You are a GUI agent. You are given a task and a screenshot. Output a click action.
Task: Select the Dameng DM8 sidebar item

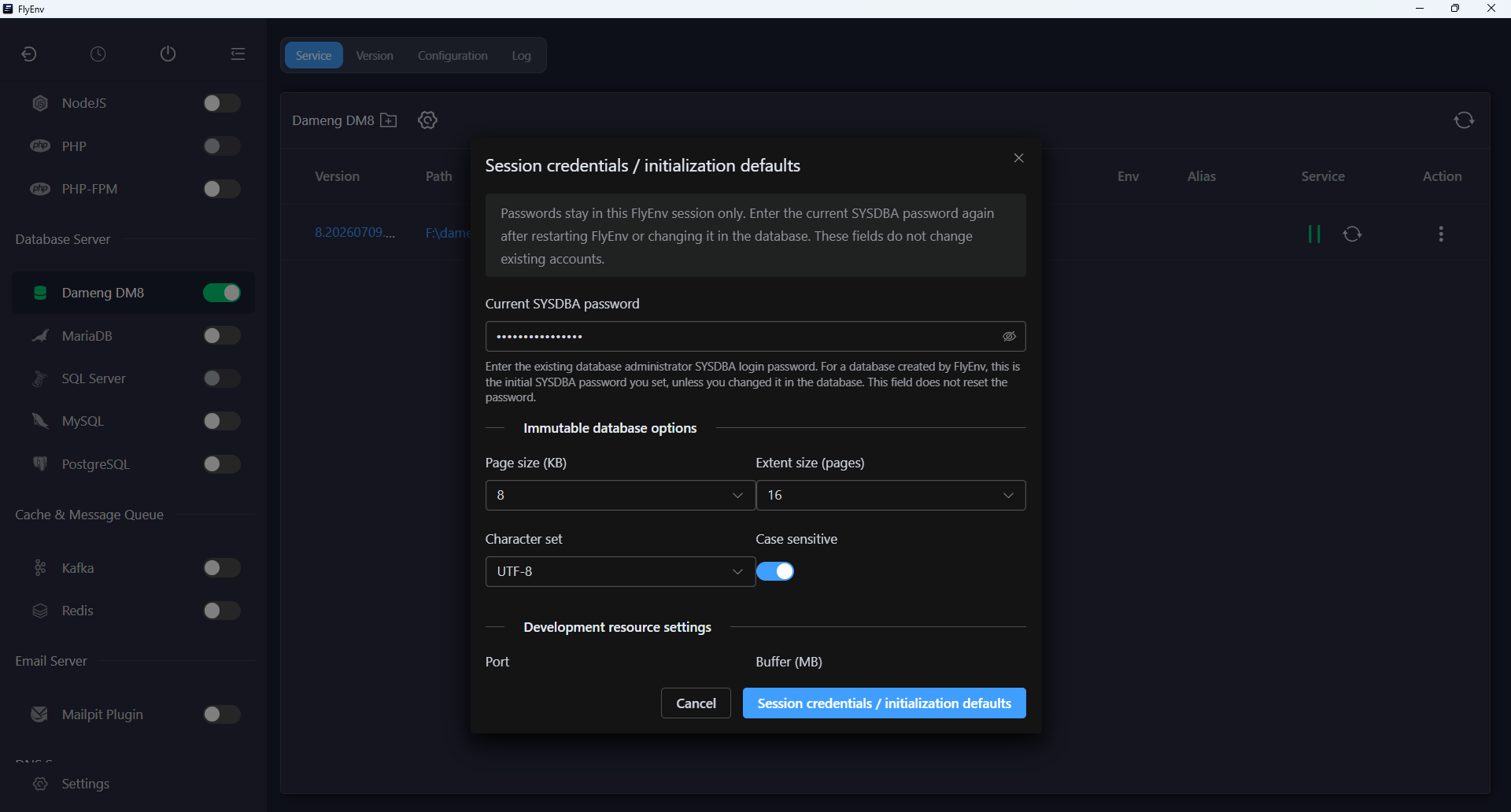(x=133, y=293)
